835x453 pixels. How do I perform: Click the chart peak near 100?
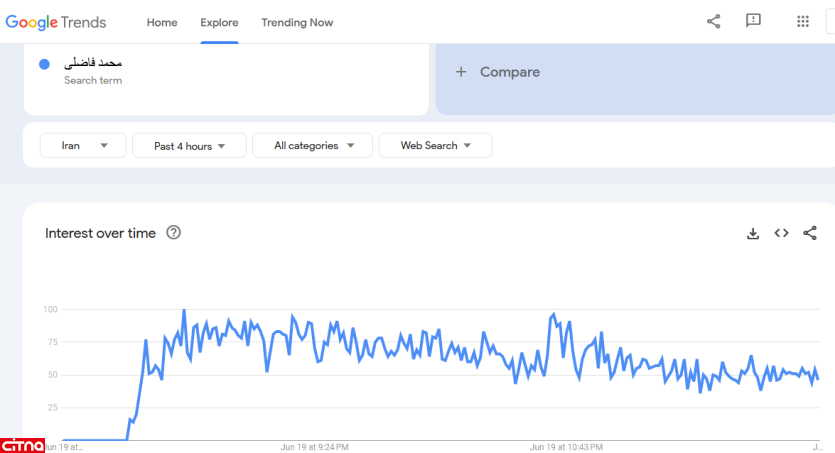(x=184, y=311)
